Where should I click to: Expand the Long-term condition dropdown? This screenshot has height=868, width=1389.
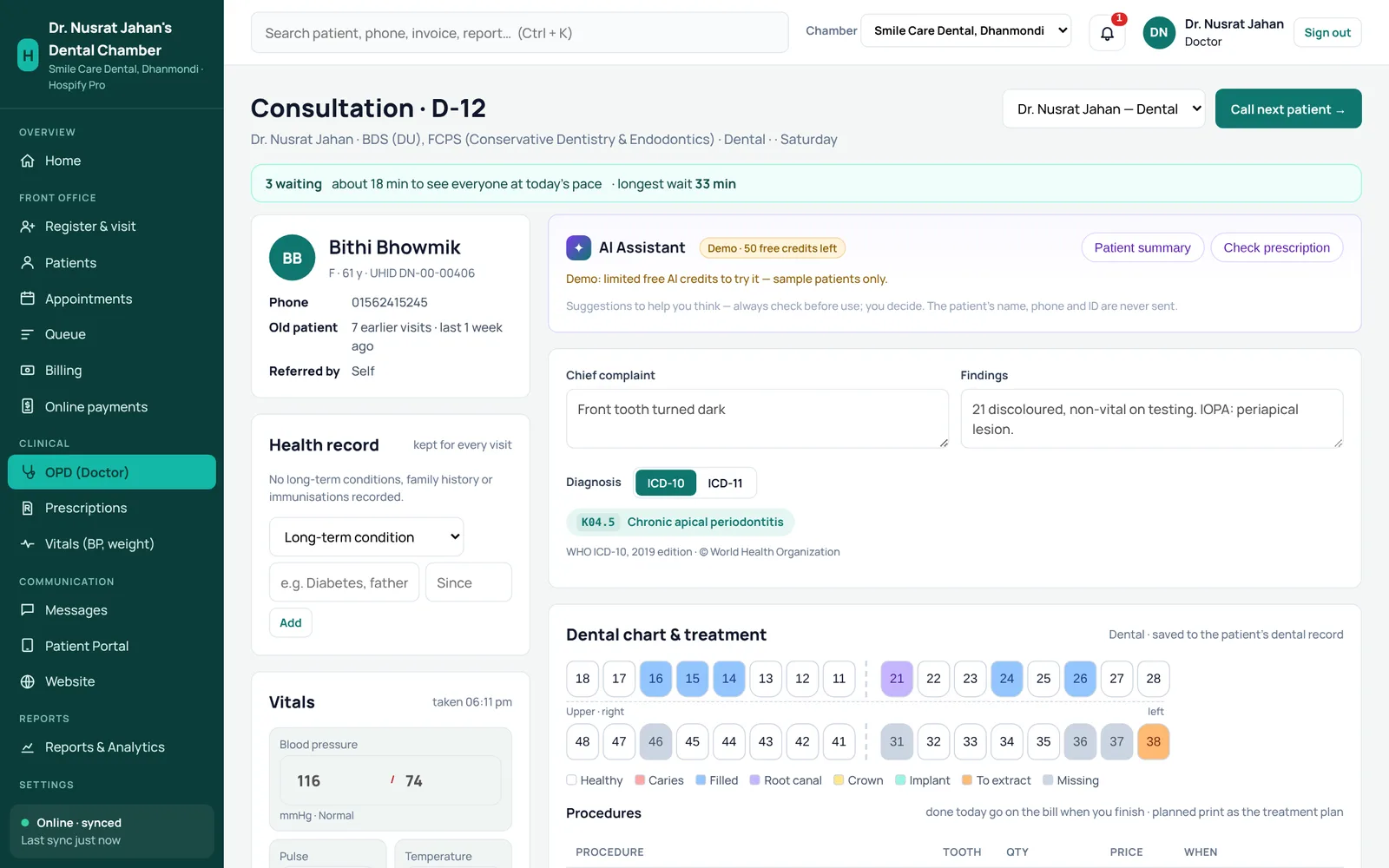[366, 537]
